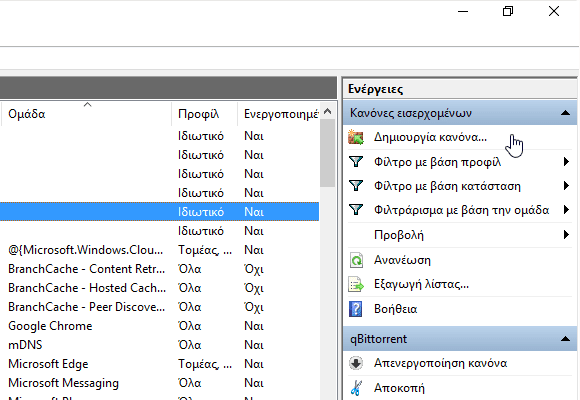This screenshot has height=400, width=580.
Task: Click Εξαγωγή λίστας... action
Action: pos(421,285)
